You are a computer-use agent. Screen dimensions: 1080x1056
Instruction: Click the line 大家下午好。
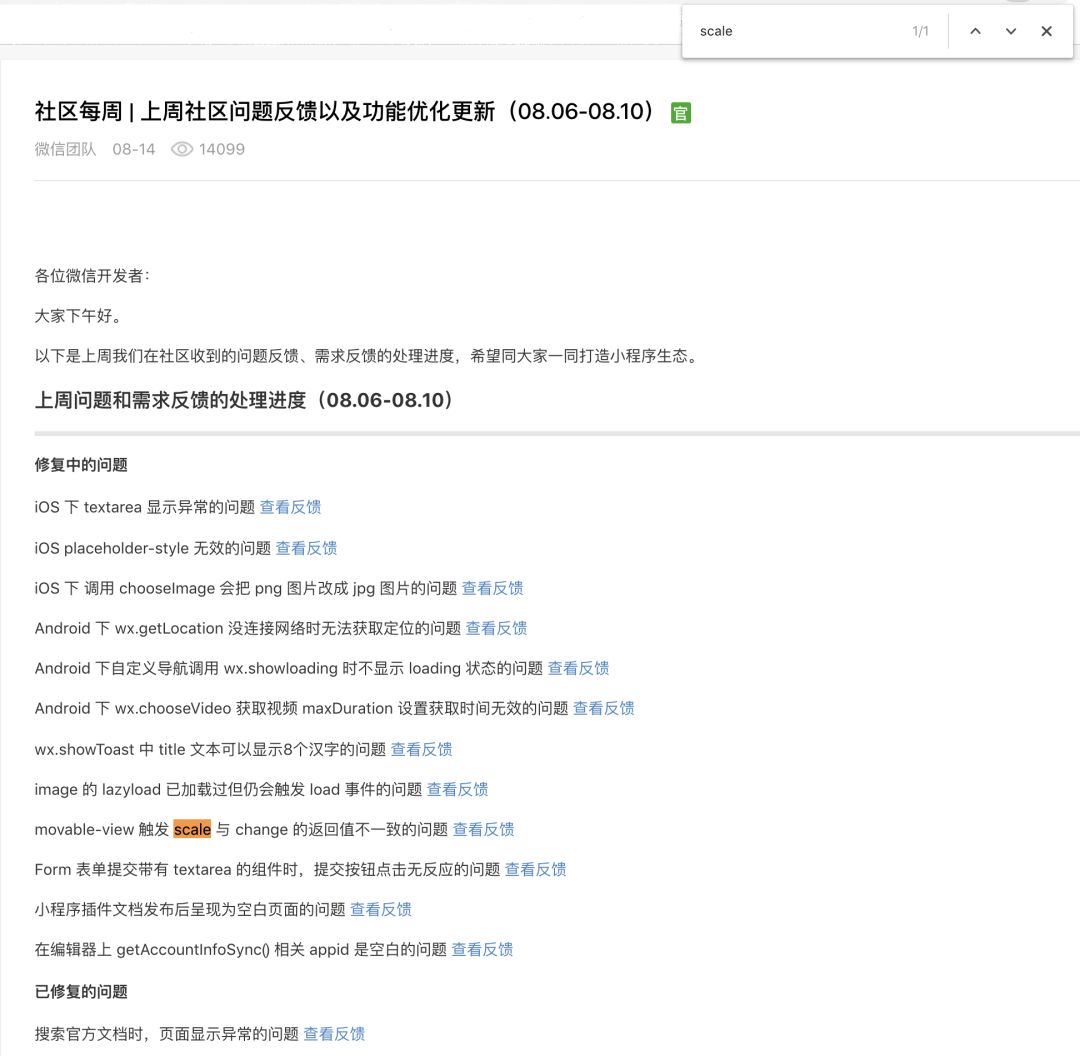point(80,315)
